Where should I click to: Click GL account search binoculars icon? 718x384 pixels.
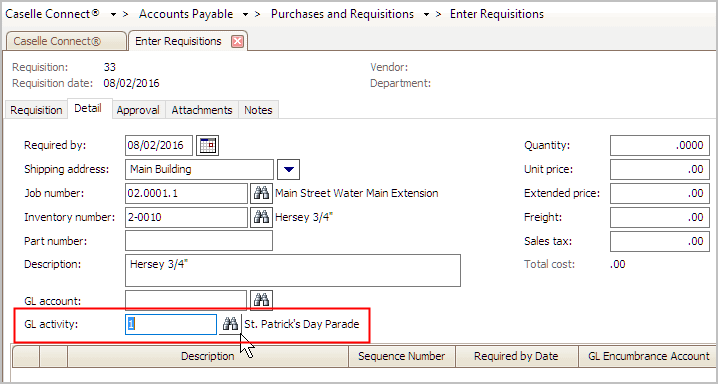(261, 300)
